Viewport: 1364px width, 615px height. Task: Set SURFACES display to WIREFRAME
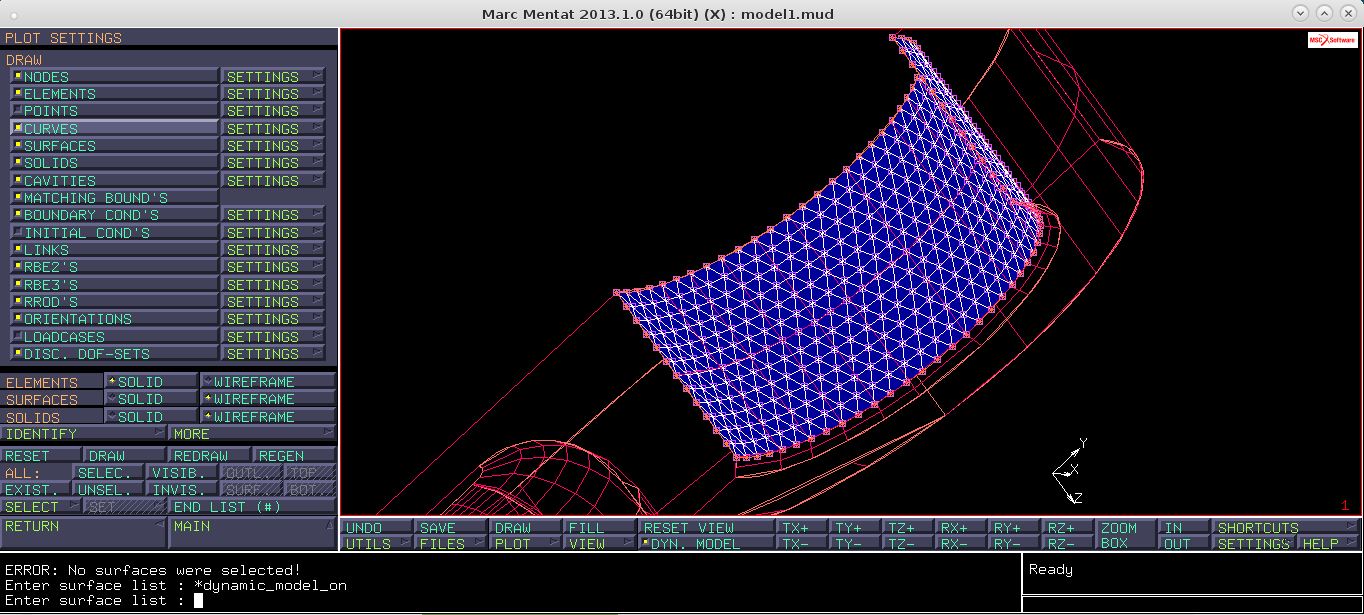click(x=268, y=399)
